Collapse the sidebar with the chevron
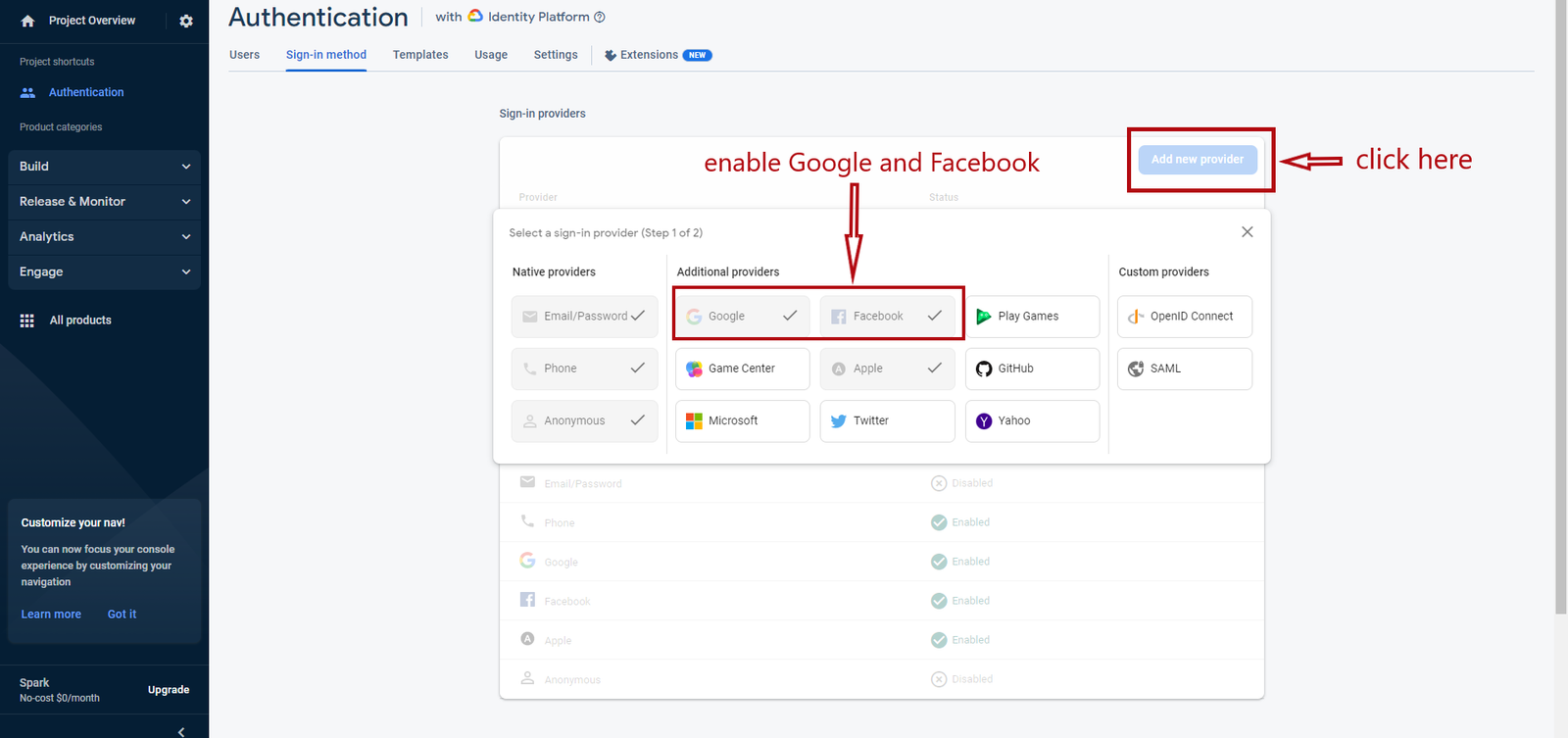 pos(181,731)
